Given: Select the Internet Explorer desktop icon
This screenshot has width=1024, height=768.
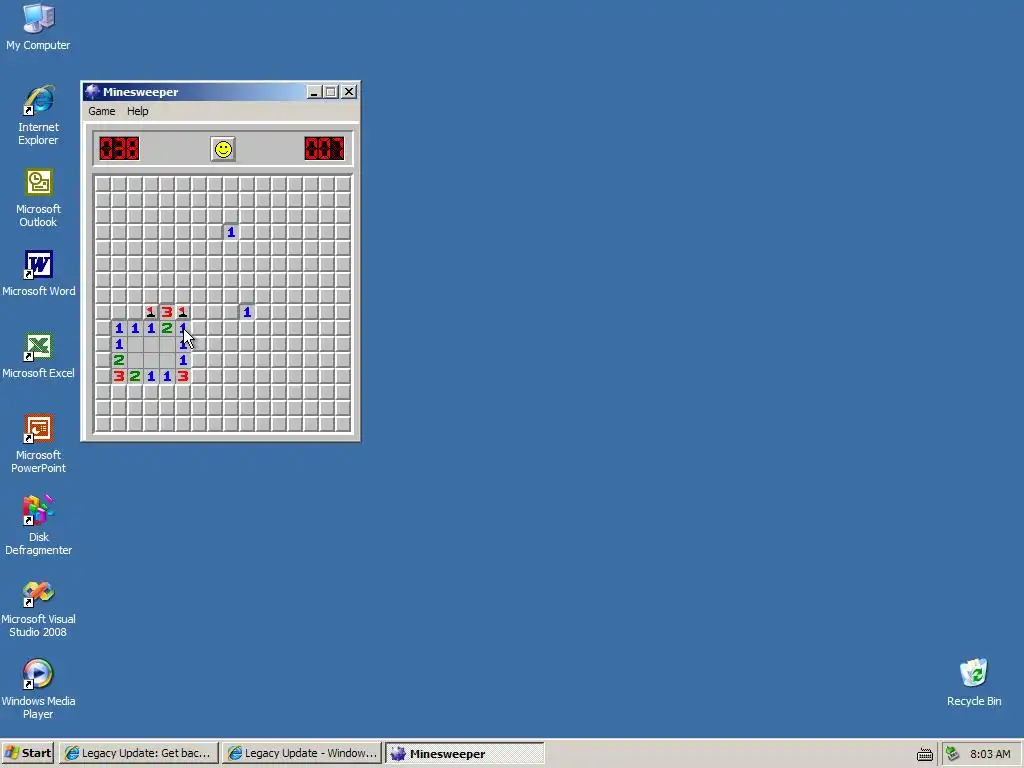Looking at the screenshot, I should (x=38, y=115).
